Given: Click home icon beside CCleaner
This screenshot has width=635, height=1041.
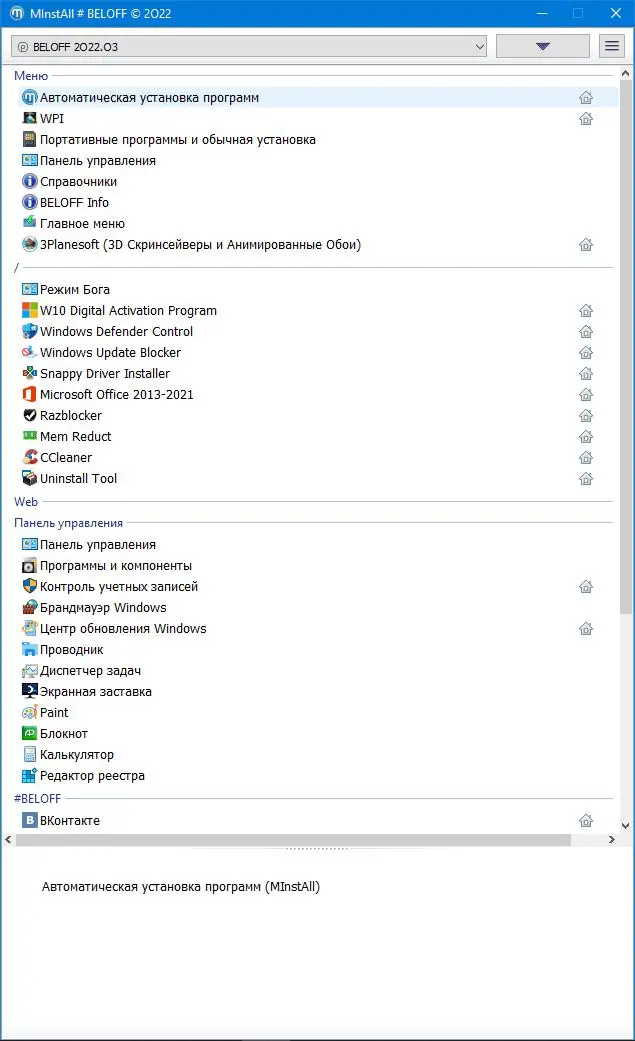Looking at the screenshot, I should [586, 457].
